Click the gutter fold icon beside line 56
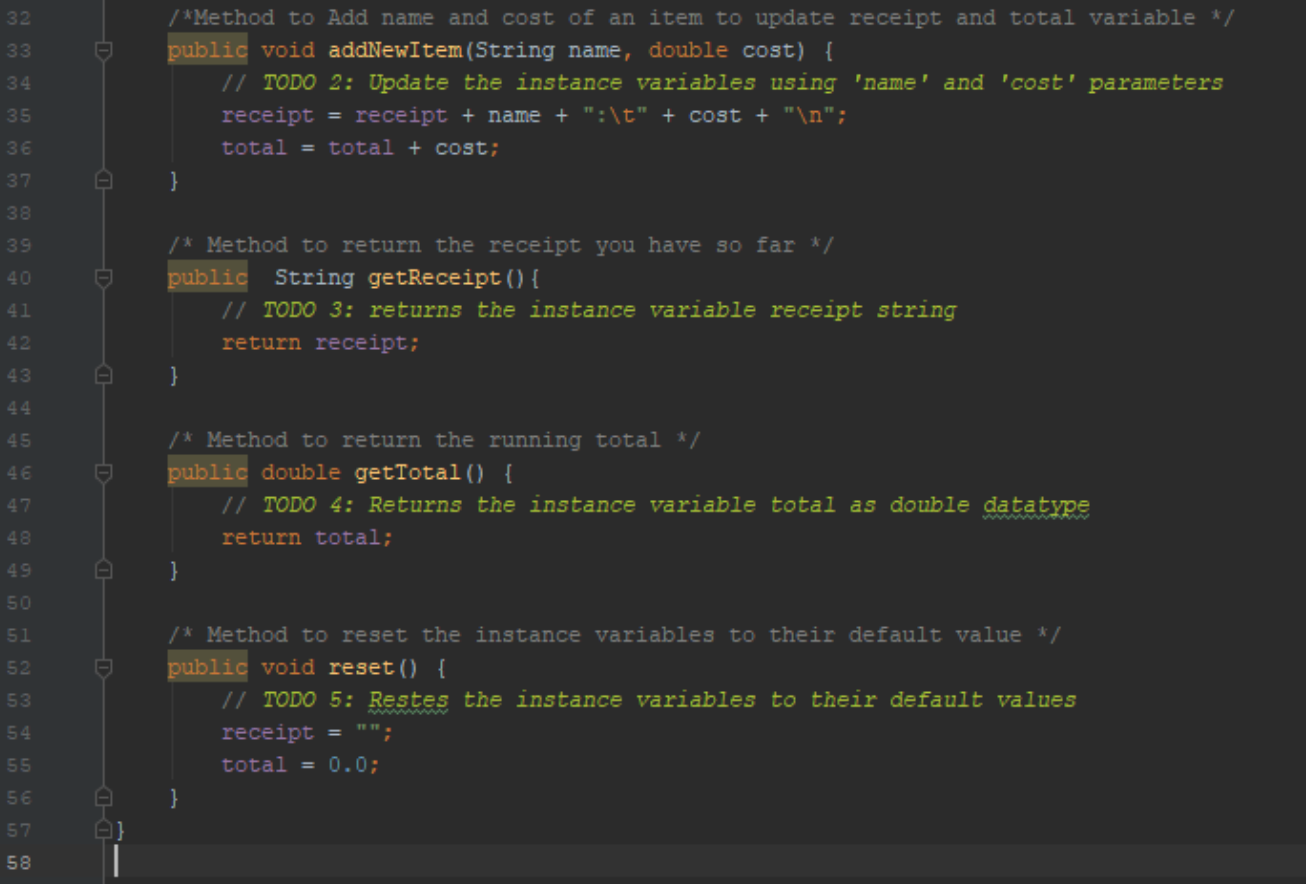Image resolution: width=1306 pixels, height=884 pixels. [x=103, y=797]
